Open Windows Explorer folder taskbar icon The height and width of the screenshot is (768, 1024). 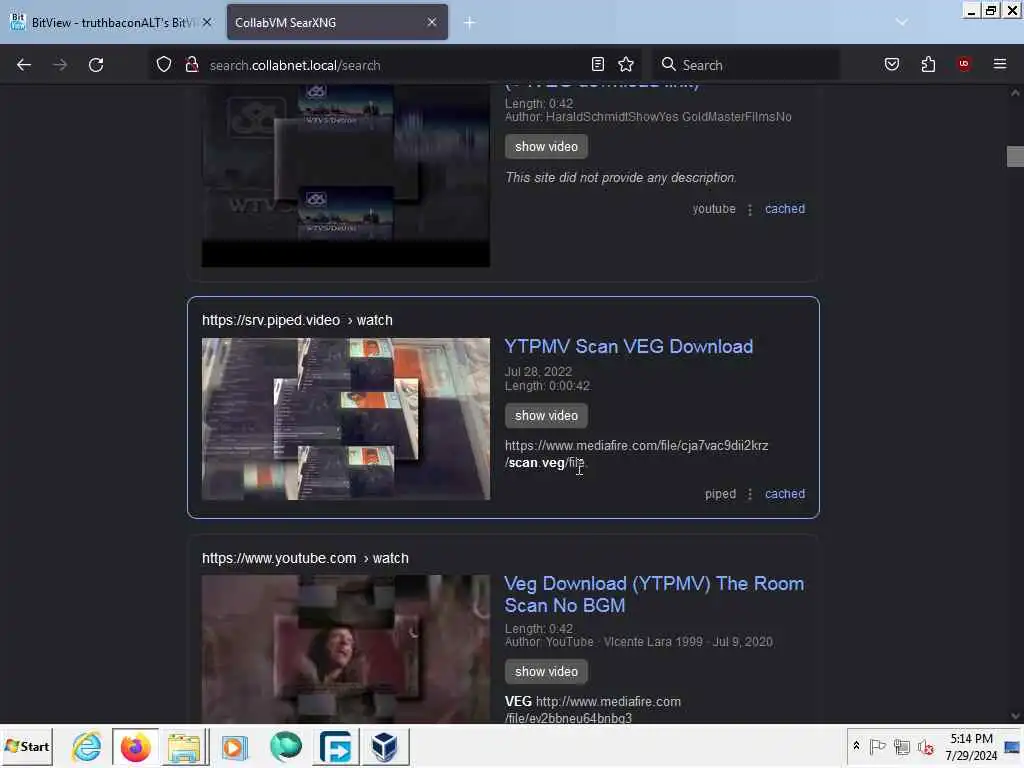pyautogui.click(x=184, y=746)
